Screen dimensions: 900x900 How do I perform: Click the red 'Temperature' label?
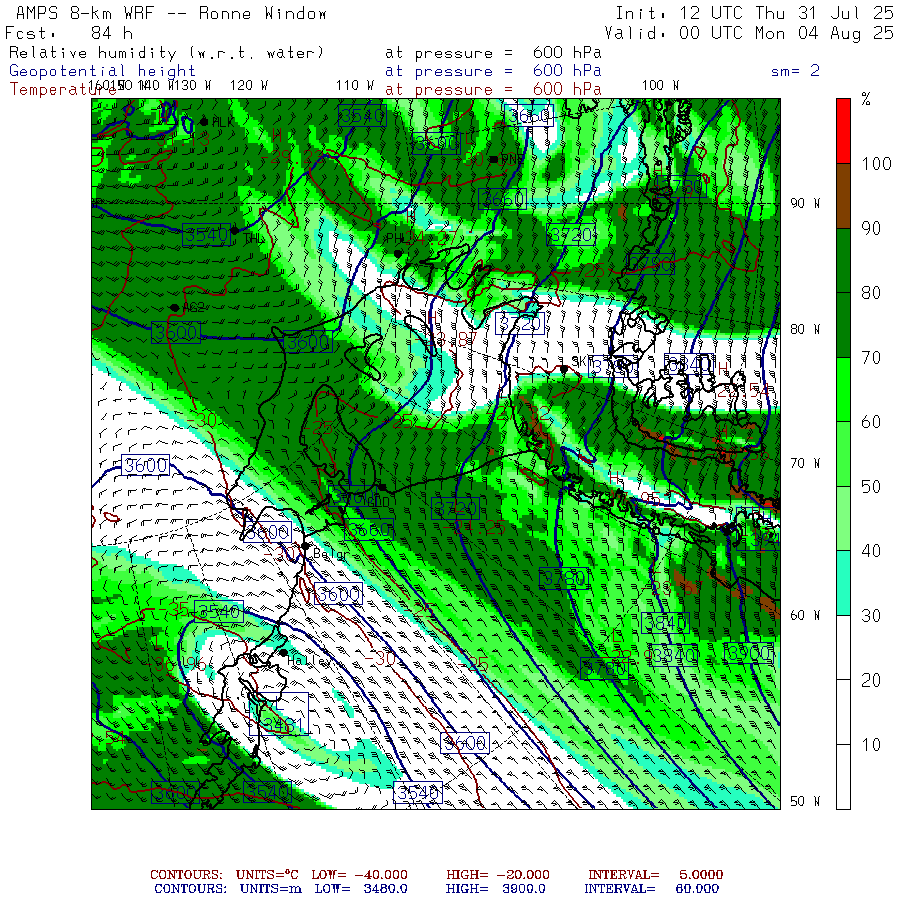(62, 90)
